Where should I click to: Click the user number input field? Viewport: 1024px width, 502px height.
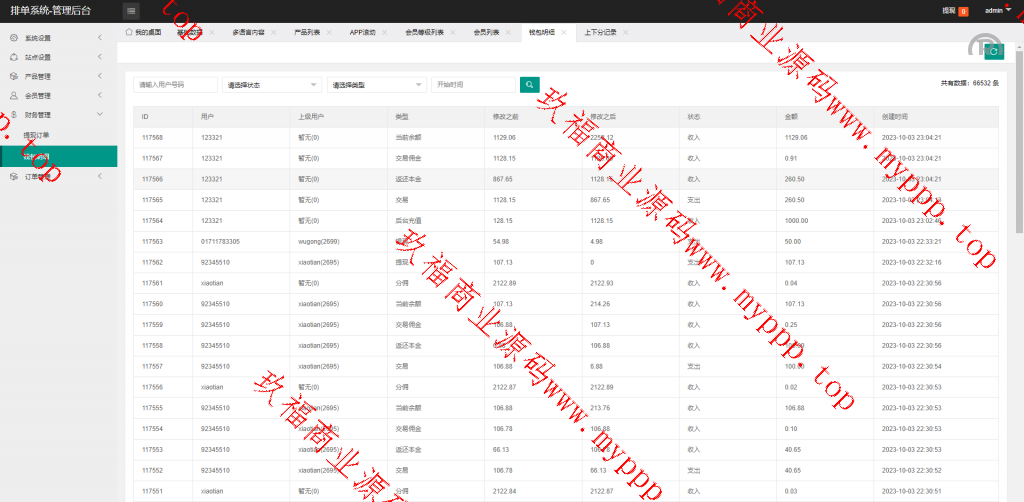(x=175, y=85)
